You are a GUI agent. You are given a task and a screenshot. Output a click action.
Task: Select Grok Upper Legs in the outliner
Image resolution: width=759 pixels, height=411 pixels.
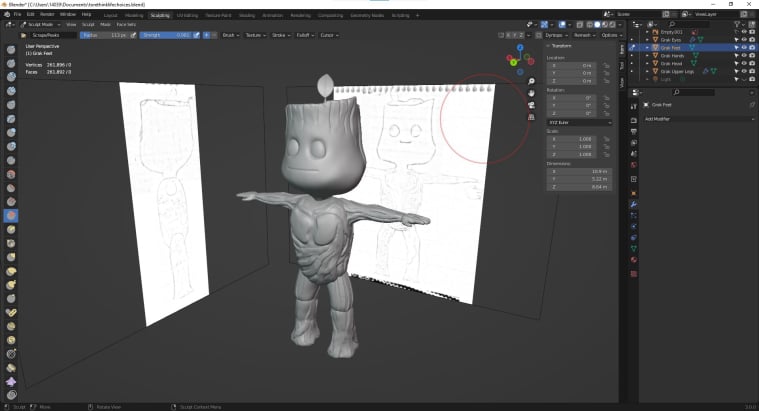coord(679,71)
